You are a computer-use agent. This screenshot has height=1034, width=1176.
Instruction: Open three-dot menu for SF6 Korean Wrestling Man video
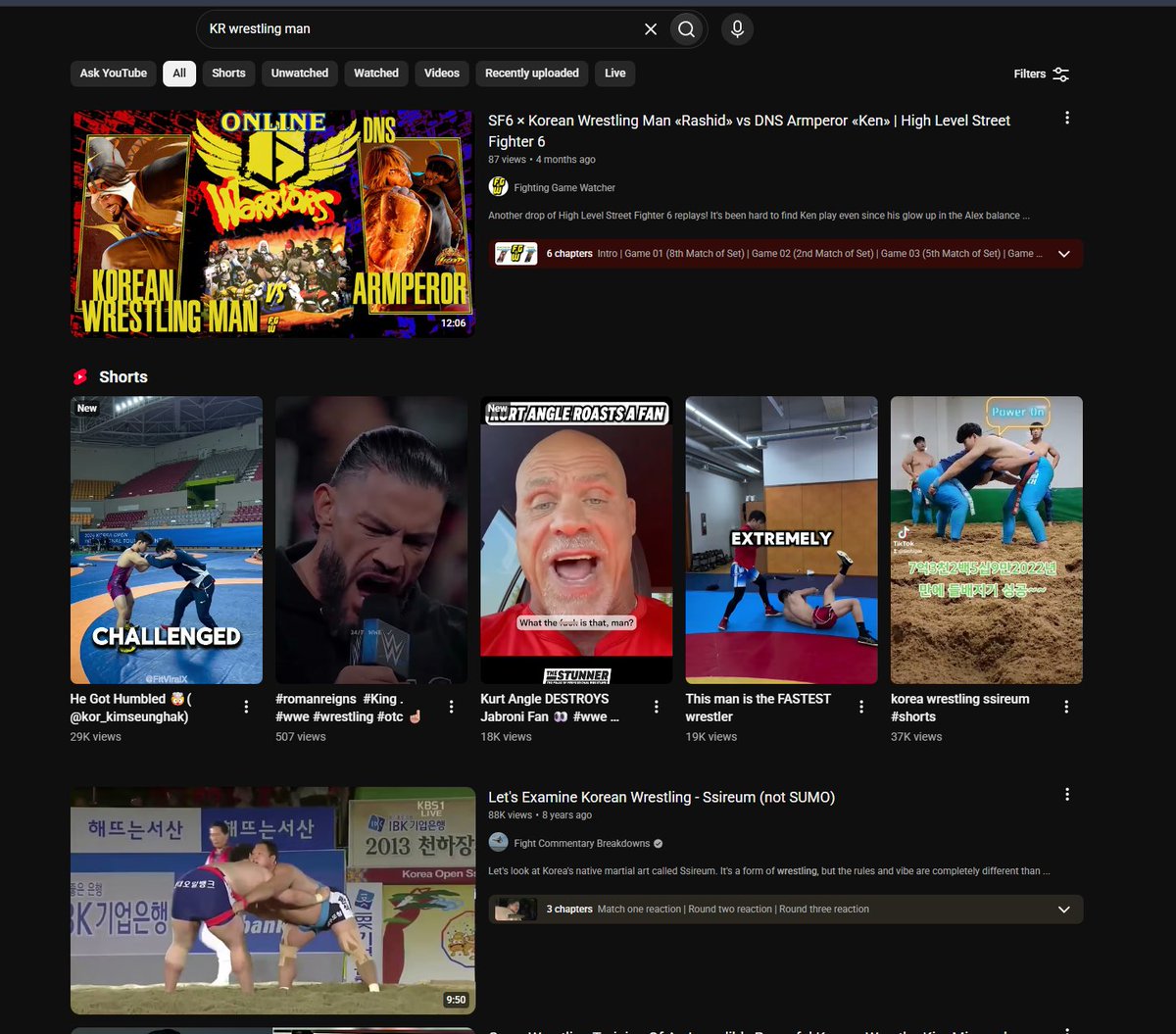1067,119
